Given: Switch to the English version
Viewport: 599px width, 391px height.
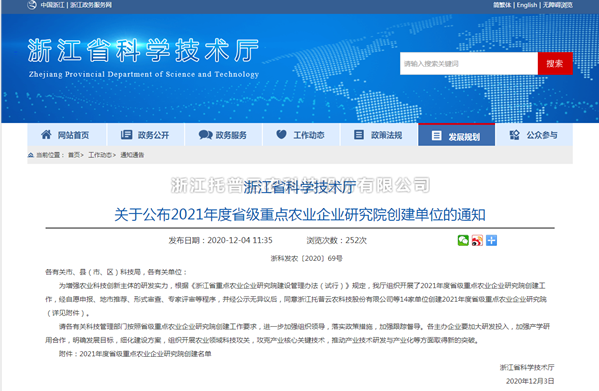Looking at the screenshot, I should point(527,5).
